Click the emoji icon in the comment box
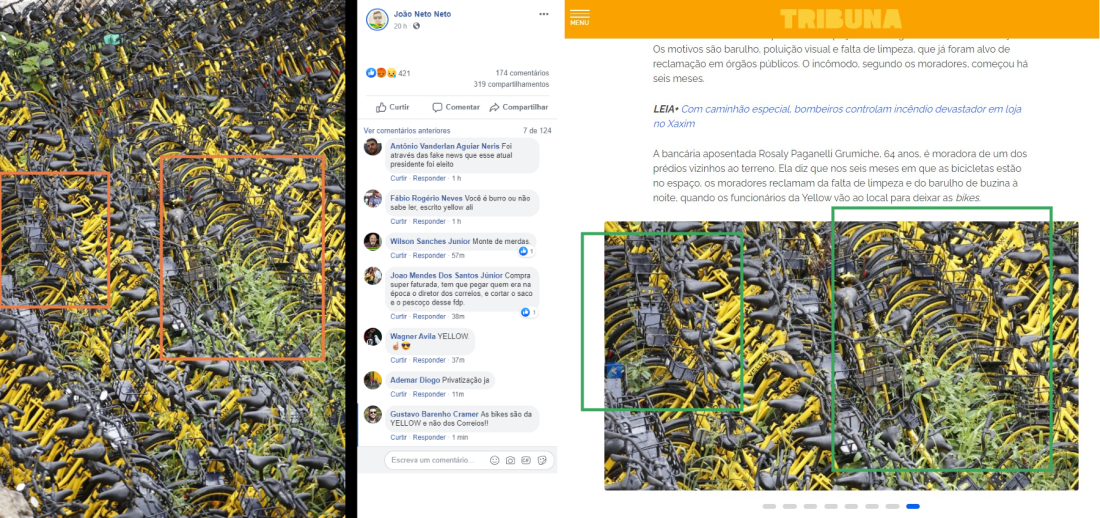The image size is (1100, 518). [495, 460]
